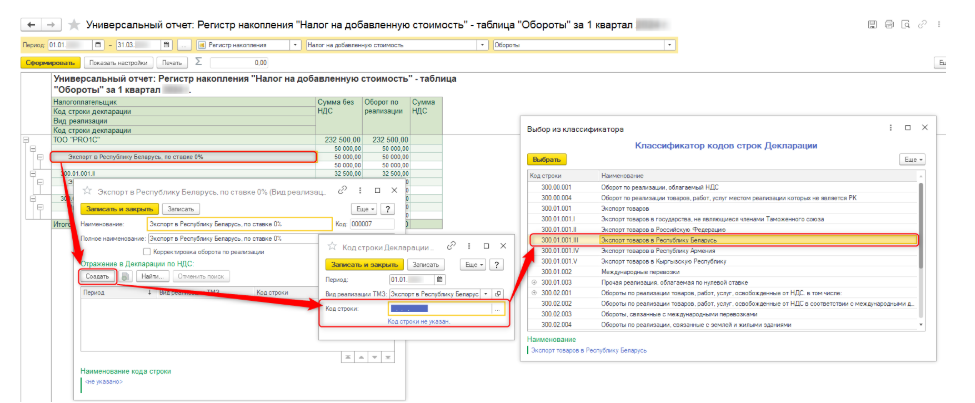Click Создать button in Экспорт window
The width and height of the screenshot is (975, 403).
coord(97,275)
